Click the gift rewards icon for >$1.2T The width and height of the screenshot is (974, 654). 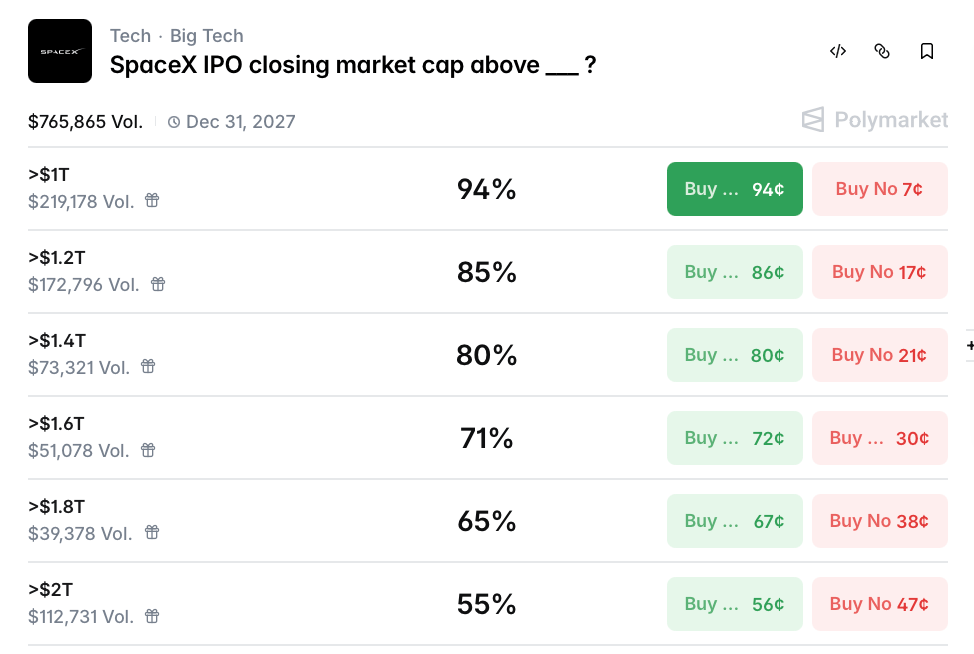pyautogui.click(x=158, y=284)
